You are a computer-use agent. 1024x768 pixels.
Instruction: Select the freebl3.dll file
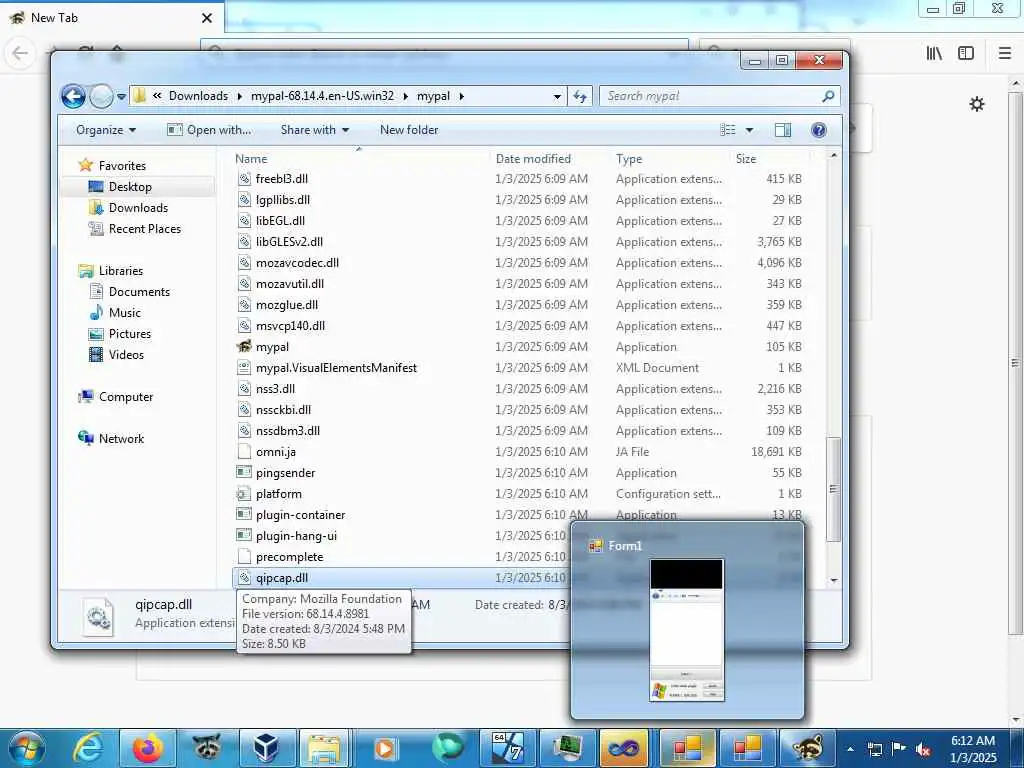click(x=281, y=179)
